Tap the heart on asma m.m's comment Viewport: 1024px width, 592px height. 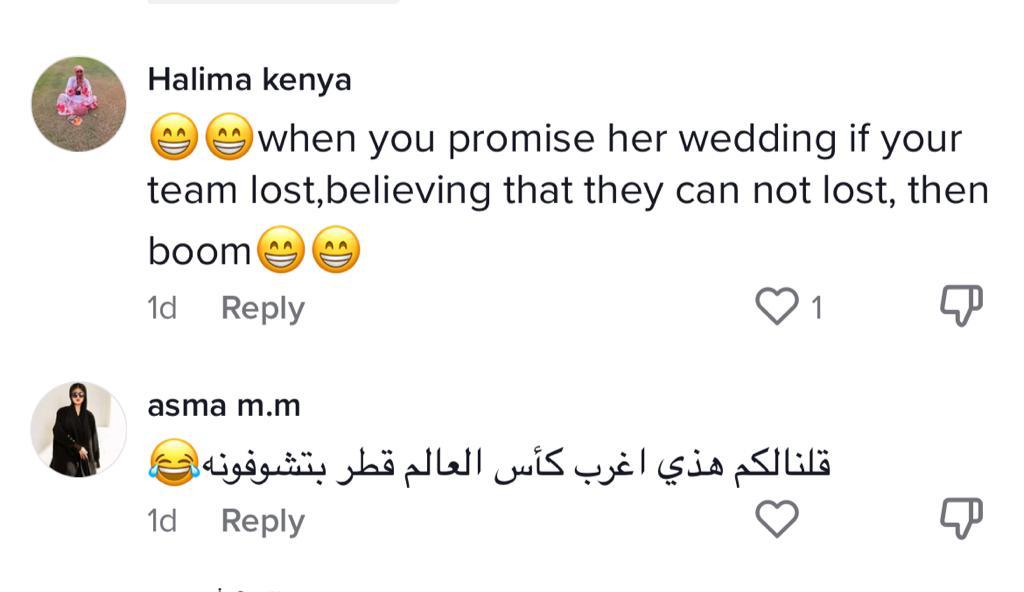click(x=776, y=519)
